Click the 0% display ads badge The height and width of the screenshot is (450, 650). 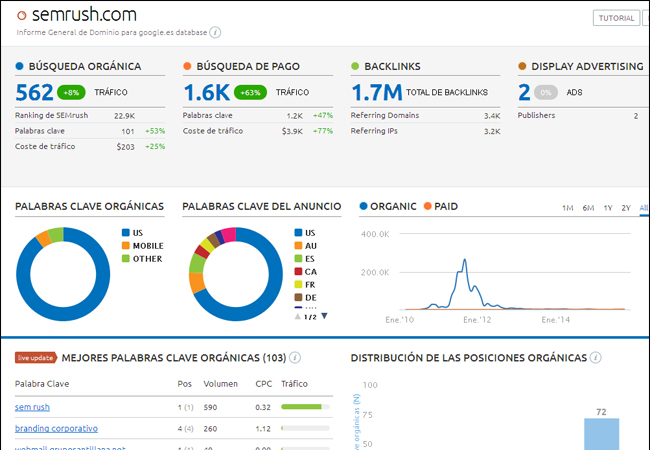coord(546,92)
